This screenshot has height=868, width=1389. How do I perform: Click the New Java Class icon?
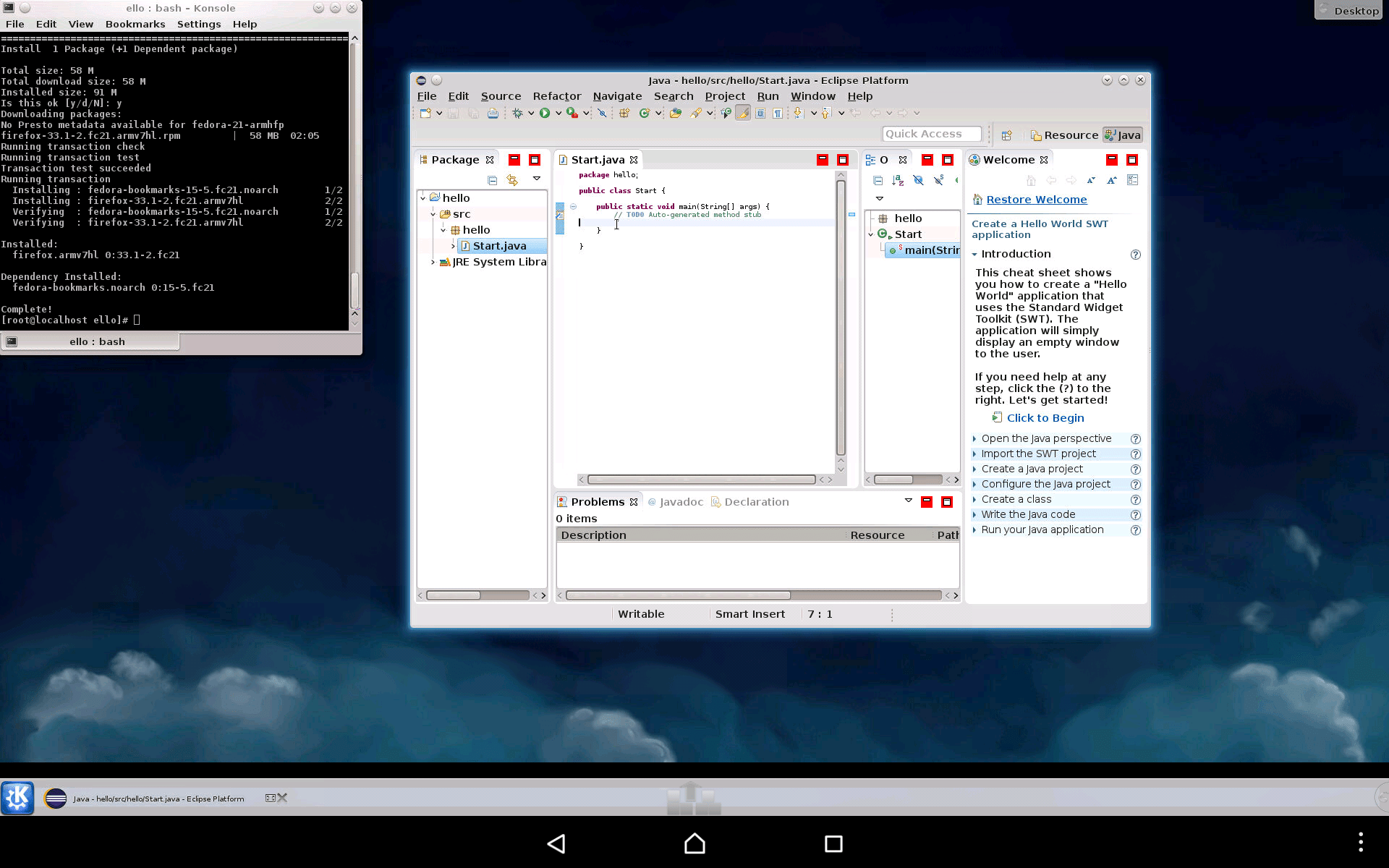(x=644, y=113)
